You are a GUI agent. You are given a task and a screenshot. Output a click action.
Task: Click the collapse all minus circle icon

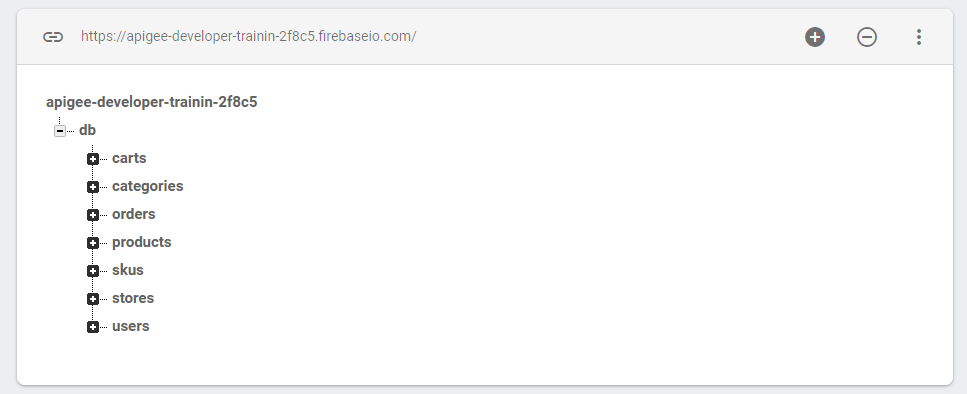click(866, 37)
